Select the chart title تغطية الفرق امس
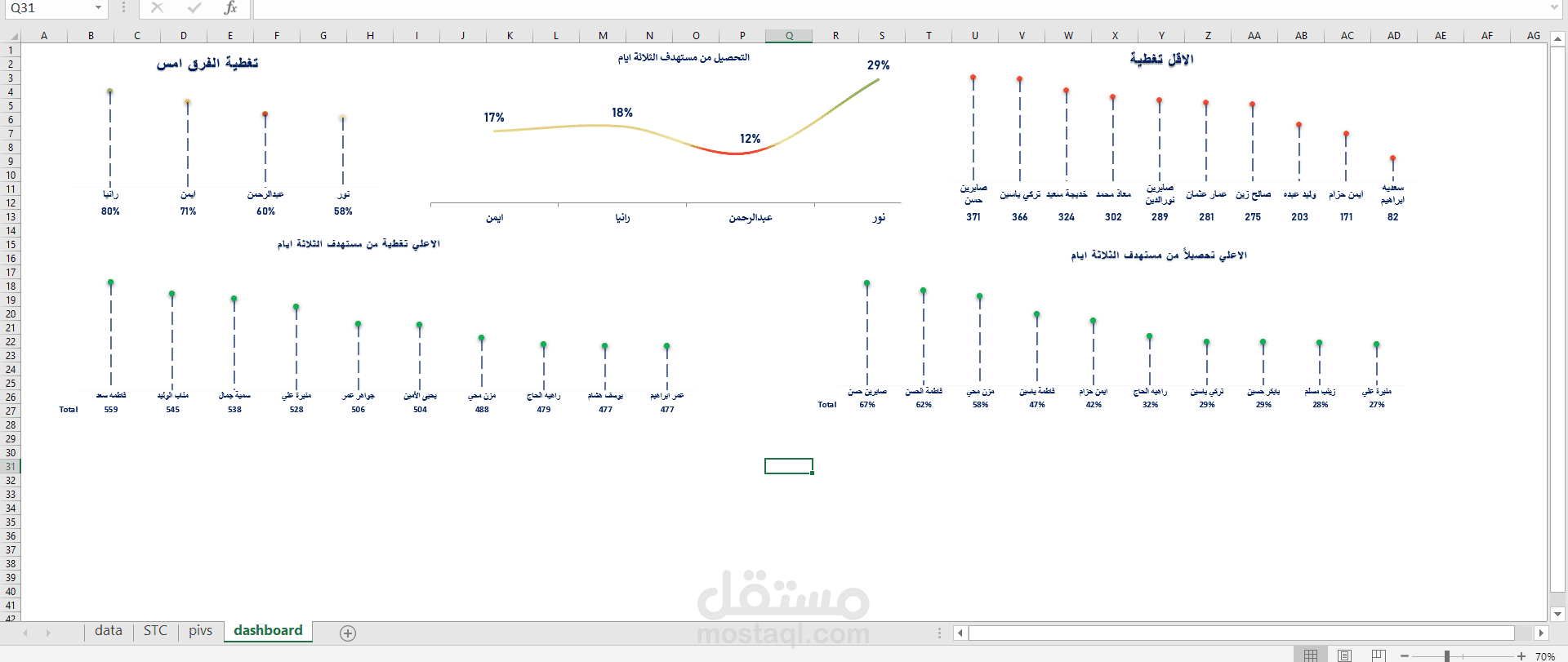 click(x=207, y=63)
